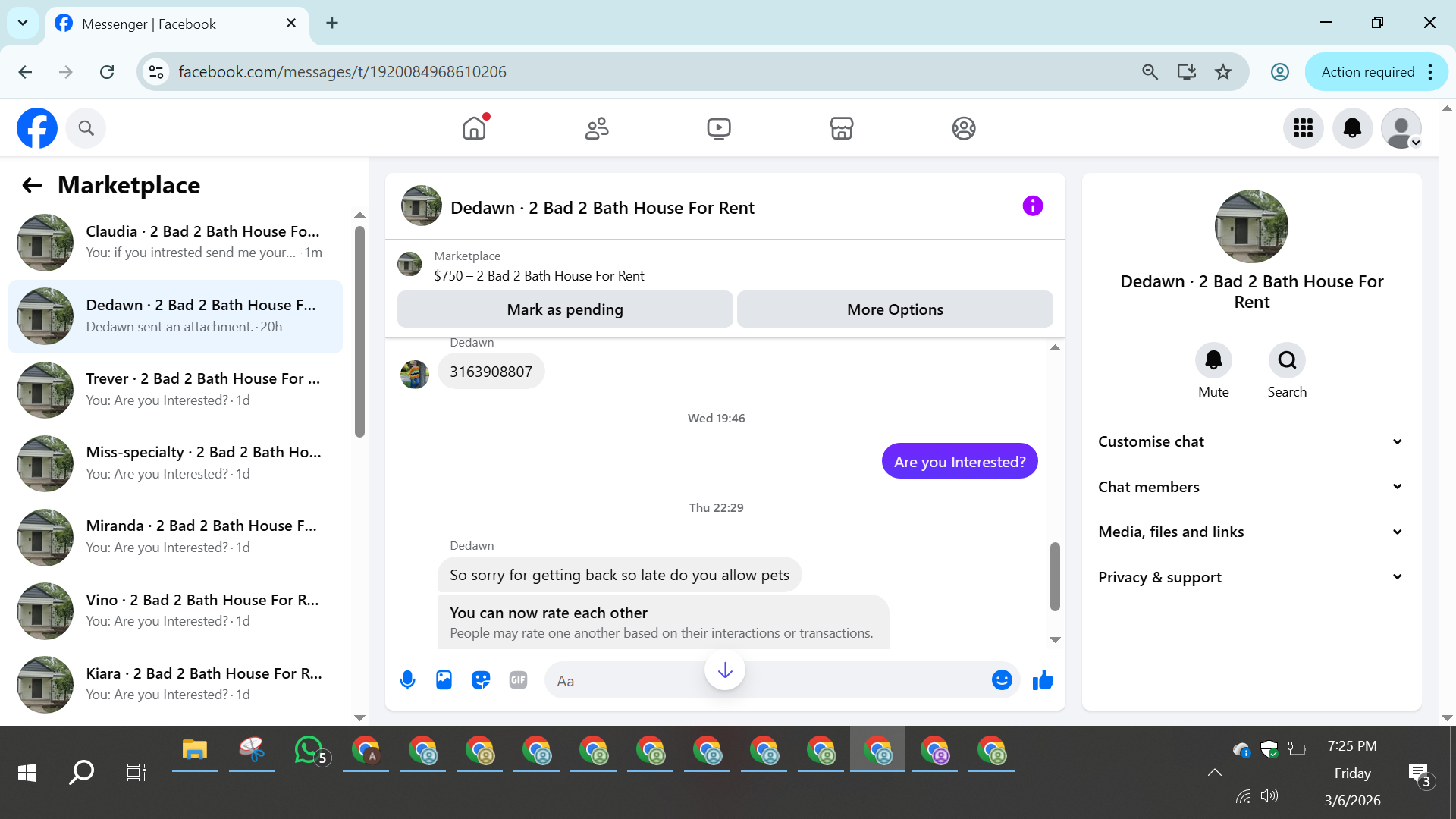Screen dimensions: 1456x819
Task: Send a thumbs-up like
Action: coord(1043,680)
